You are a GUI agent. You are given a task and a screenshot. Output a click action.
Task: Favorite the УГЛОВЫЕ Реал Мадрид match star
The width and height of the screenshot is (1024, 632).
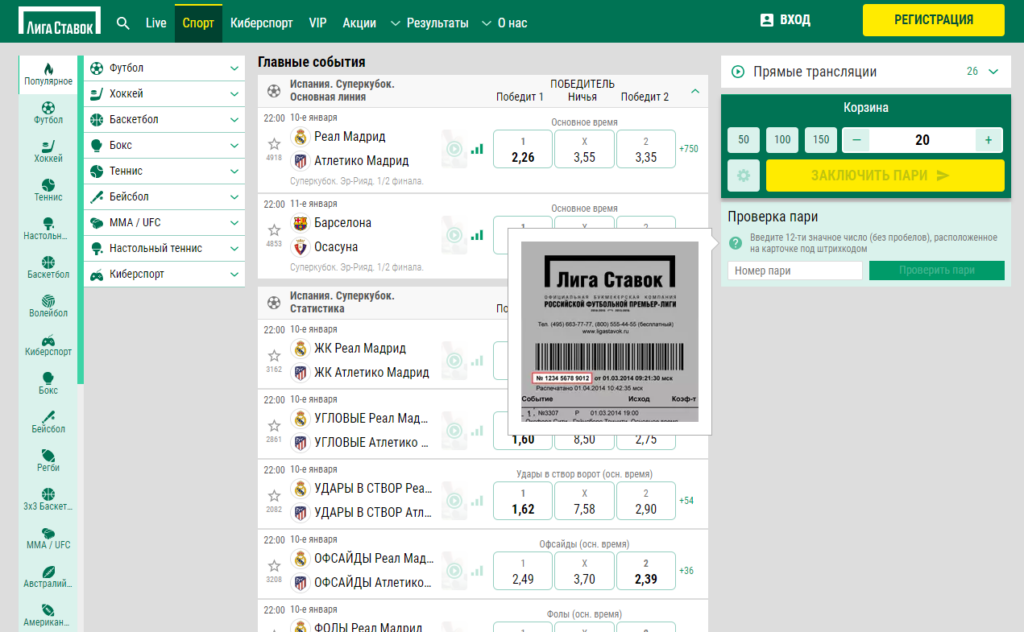point(274,426)
